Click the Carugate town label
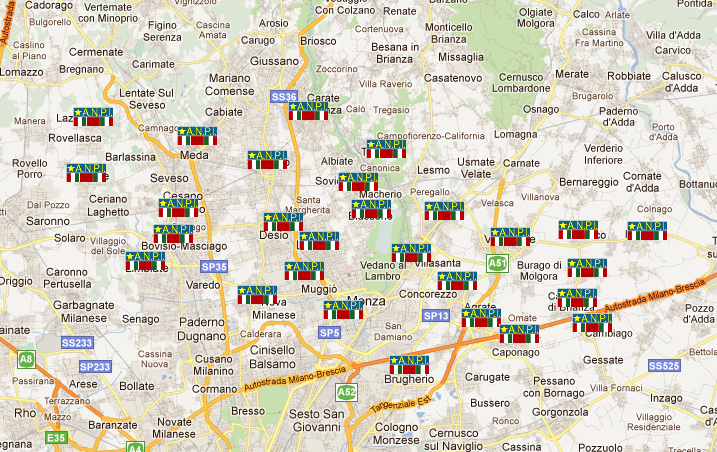 pyautogui.click(x=487, y=377)
